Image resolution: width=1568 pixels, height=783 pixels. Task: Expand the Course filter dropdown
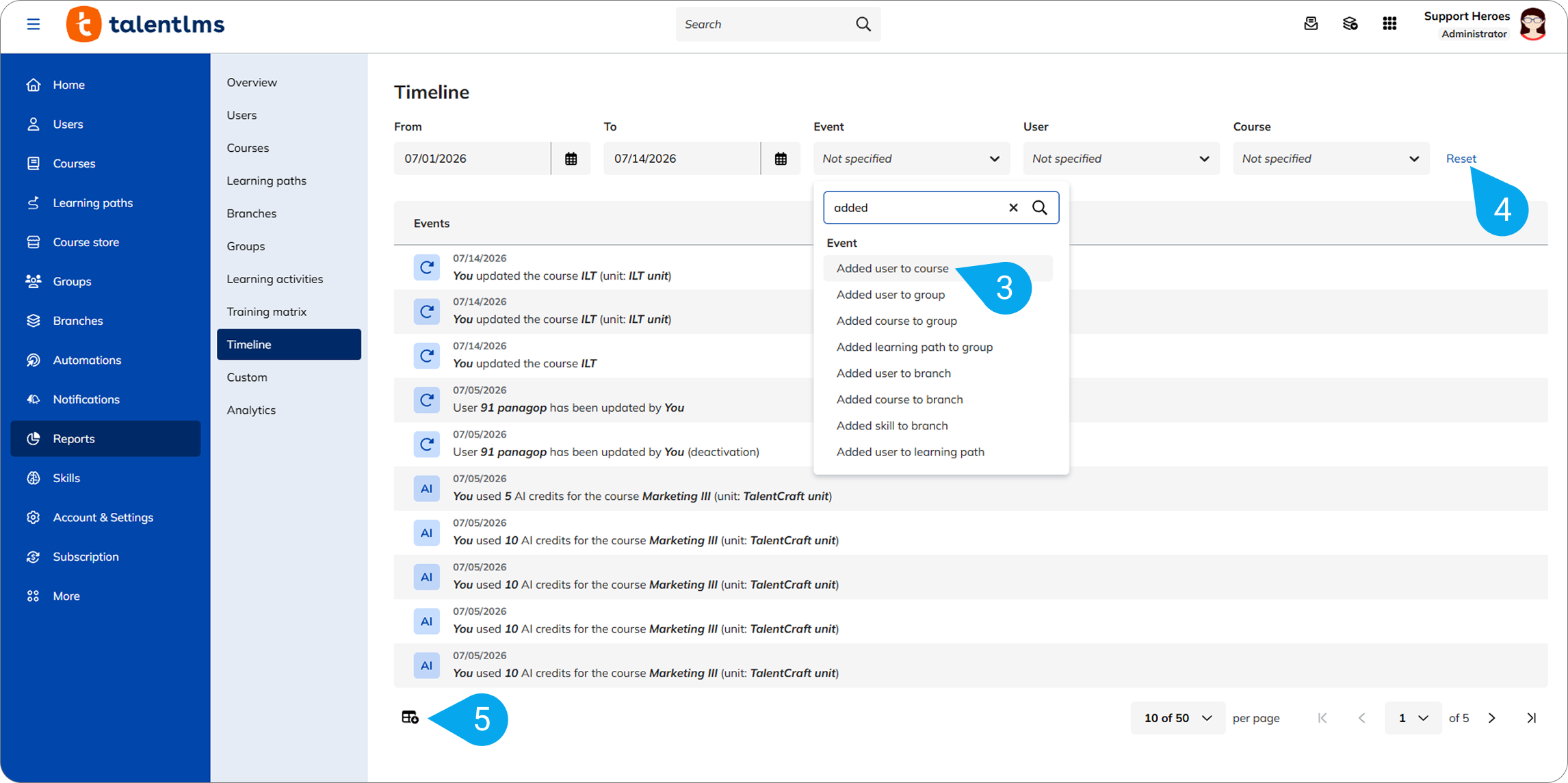point(1331,159)
